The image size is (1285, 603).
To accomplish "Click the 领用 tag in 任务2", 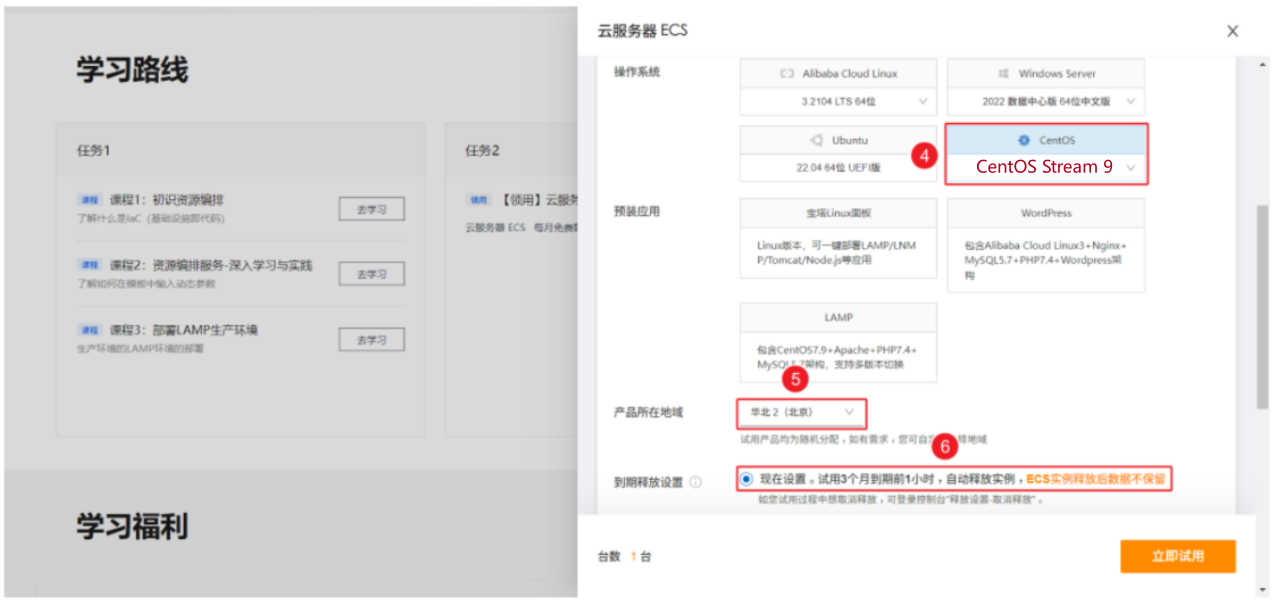I will tap(478, 200).
